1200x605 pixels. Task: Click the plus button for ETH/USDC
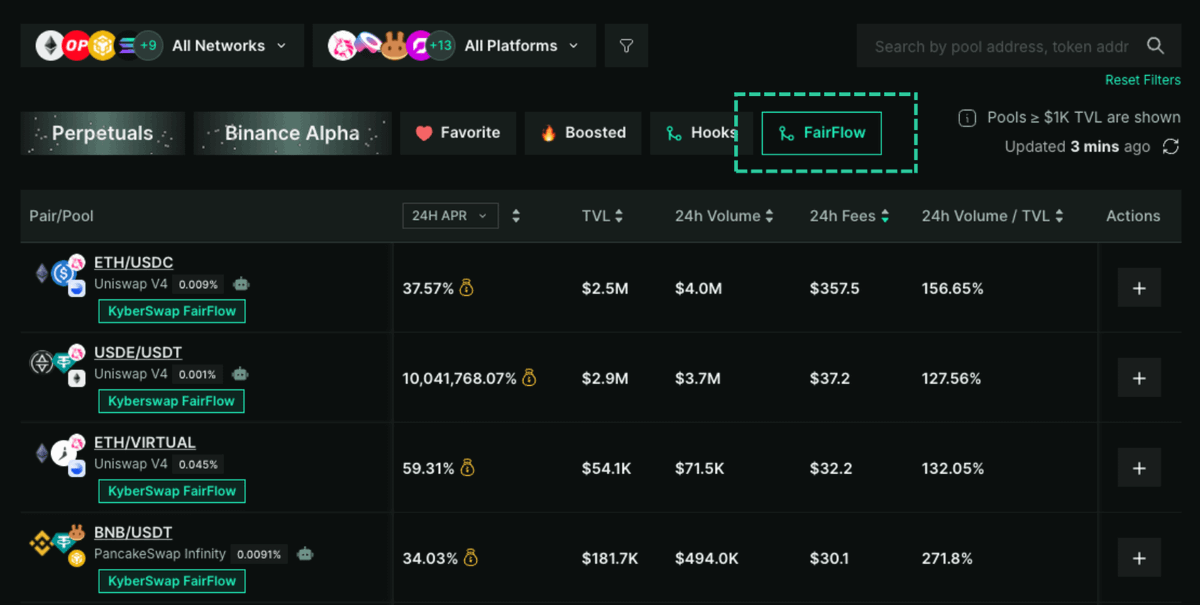pos(1139,288)
